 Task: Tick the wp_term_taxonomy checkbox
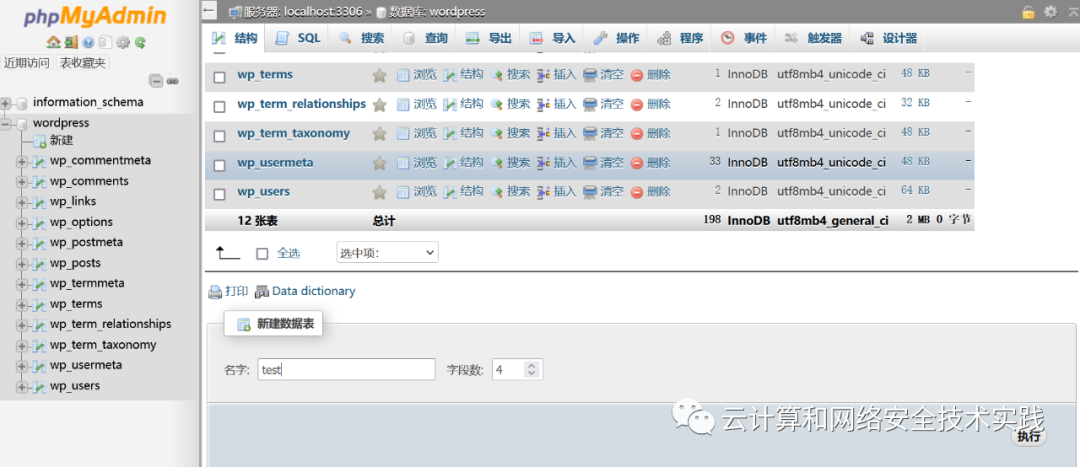pos(220,136)
